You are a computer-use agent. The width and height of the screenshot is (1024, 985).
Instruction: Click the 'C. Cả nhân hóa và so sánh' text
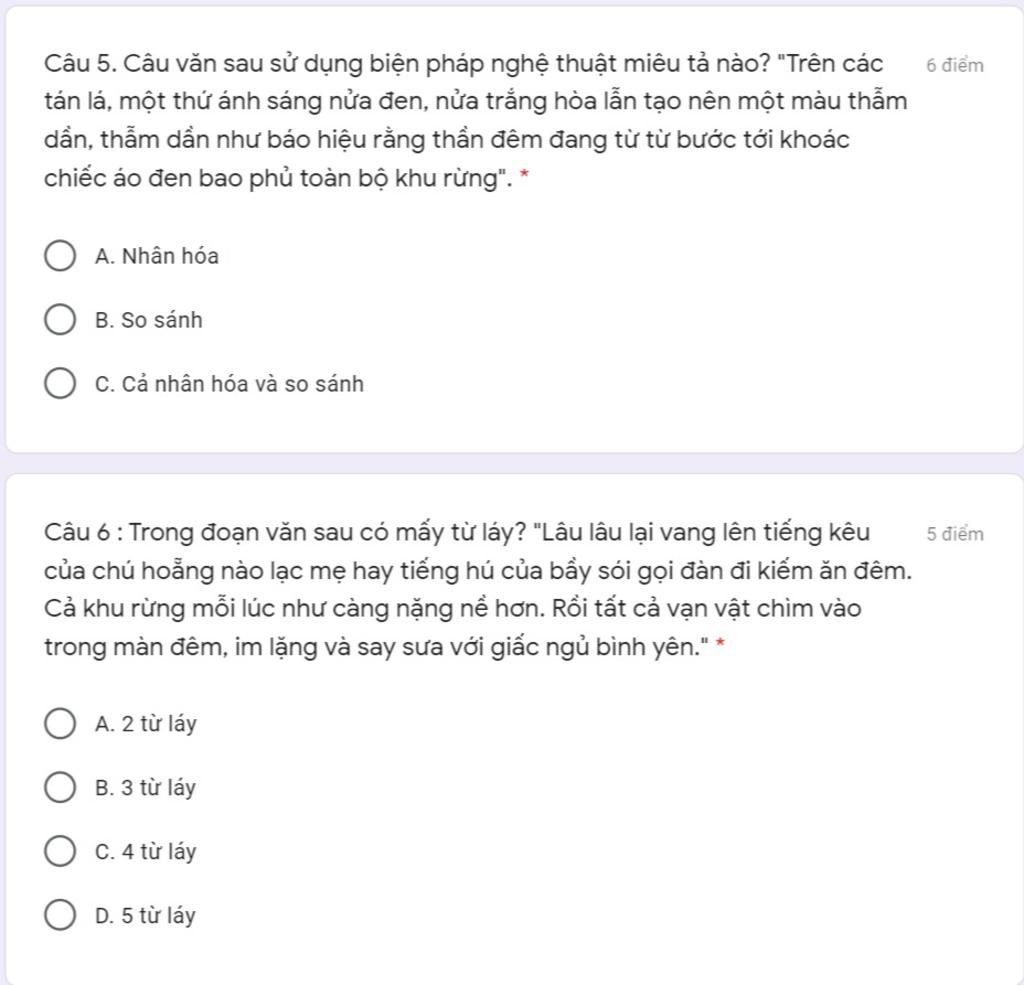[x=229, y=384]
